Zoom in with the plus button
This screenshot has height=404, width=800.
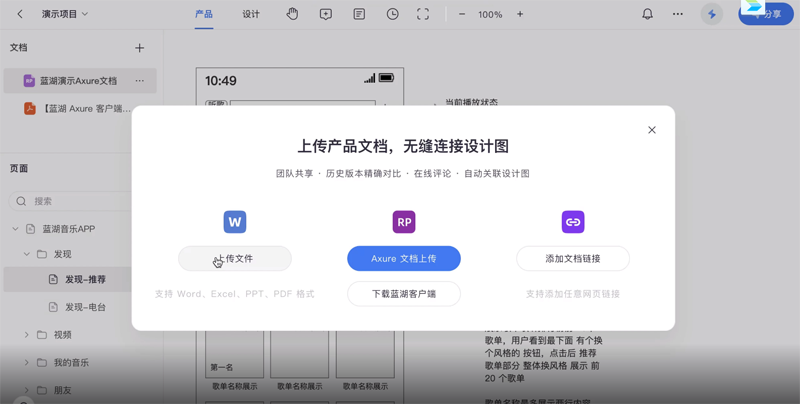(x=520, y=14)
